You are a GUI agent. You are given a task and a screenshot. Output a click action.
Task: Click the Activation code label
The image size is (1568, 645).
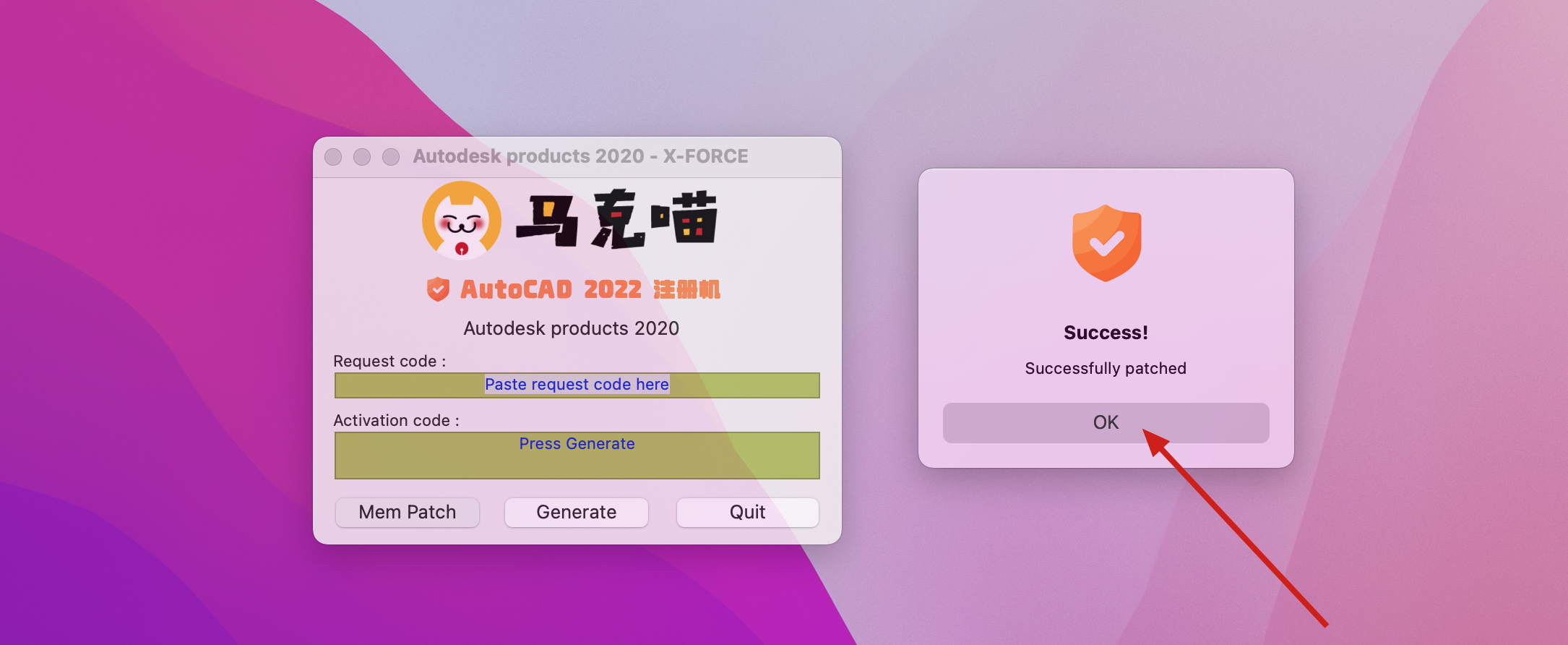397,420
